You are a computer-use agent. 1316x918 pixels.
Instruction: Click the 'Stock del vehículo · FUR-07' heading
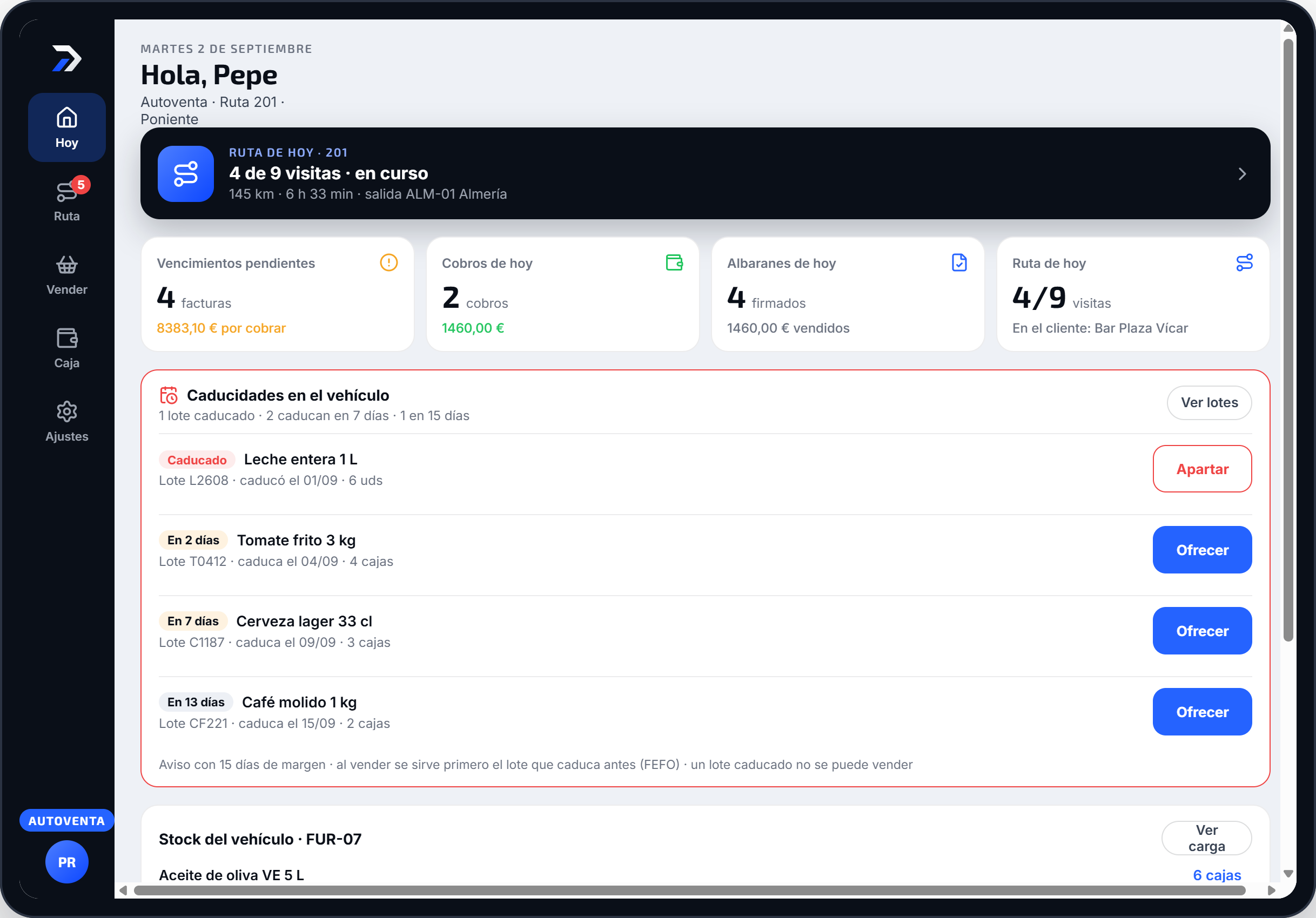[x=260, y=839]
